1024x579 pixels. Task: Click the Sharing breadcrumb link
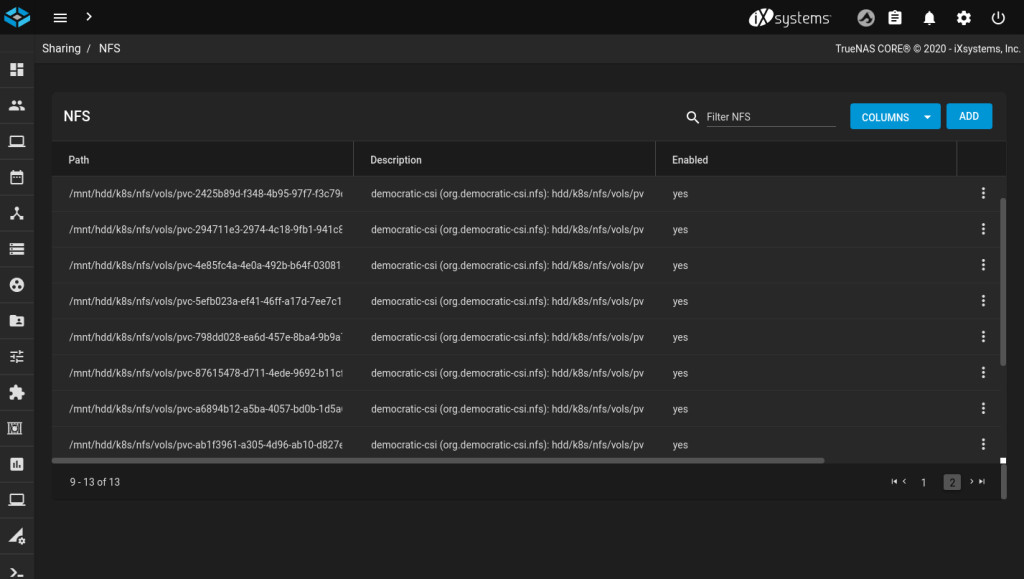pos(61,48)
